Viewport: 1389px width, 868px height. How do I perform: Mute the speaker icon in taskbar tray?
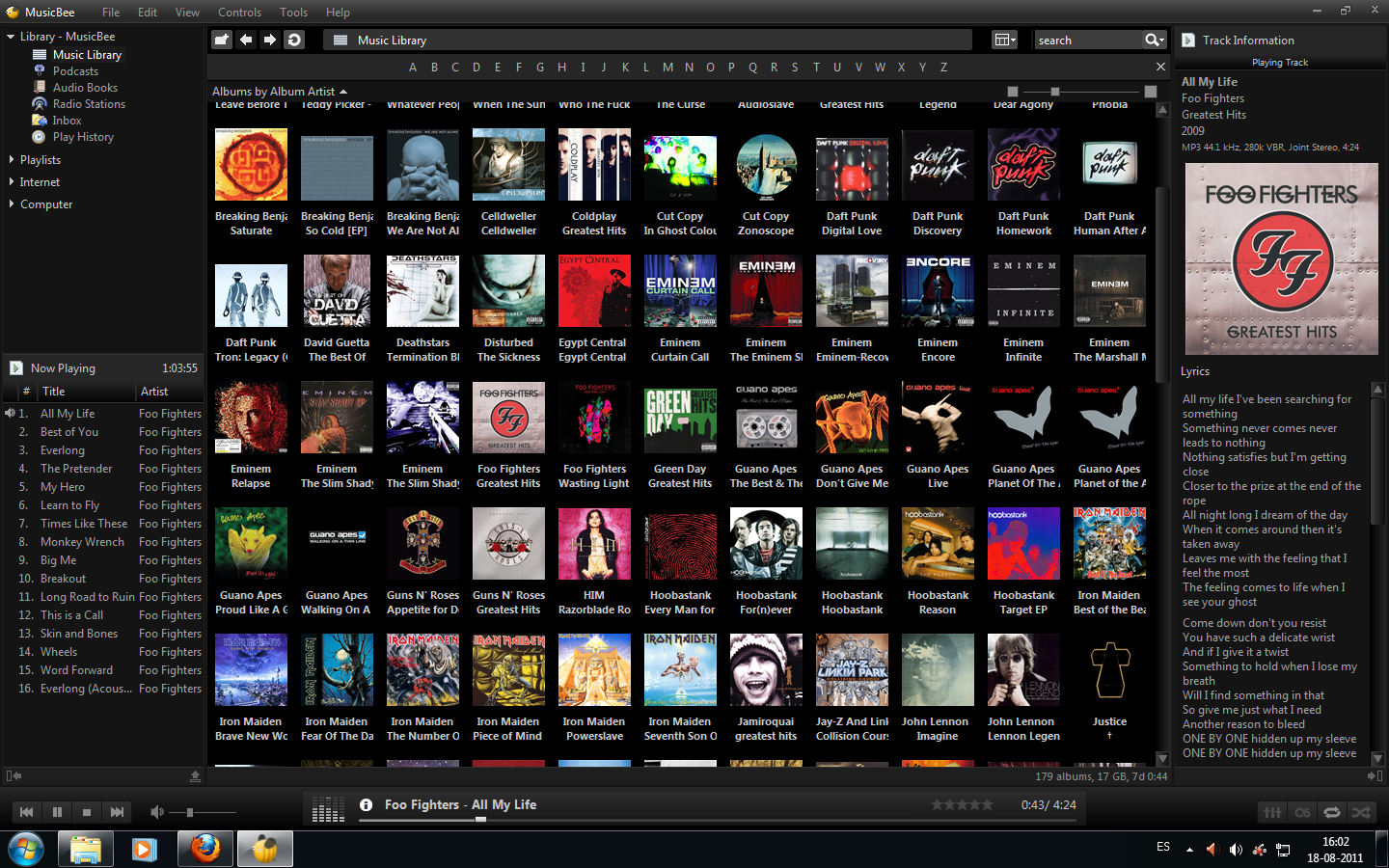pos(1236,850)
